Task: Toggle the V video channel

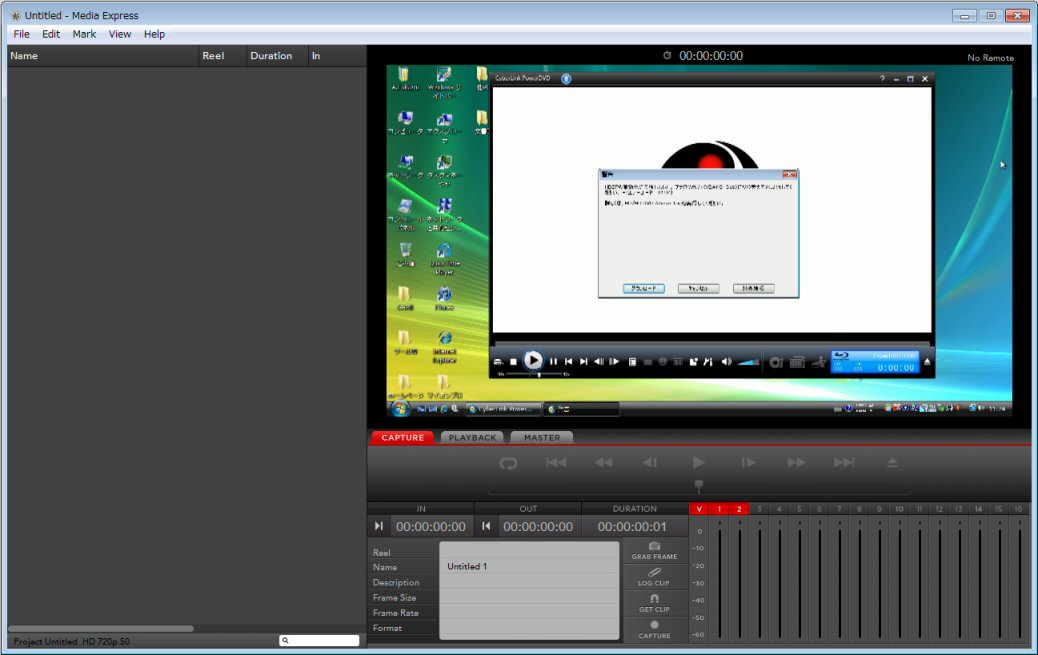Action: [x=699, y=509]
